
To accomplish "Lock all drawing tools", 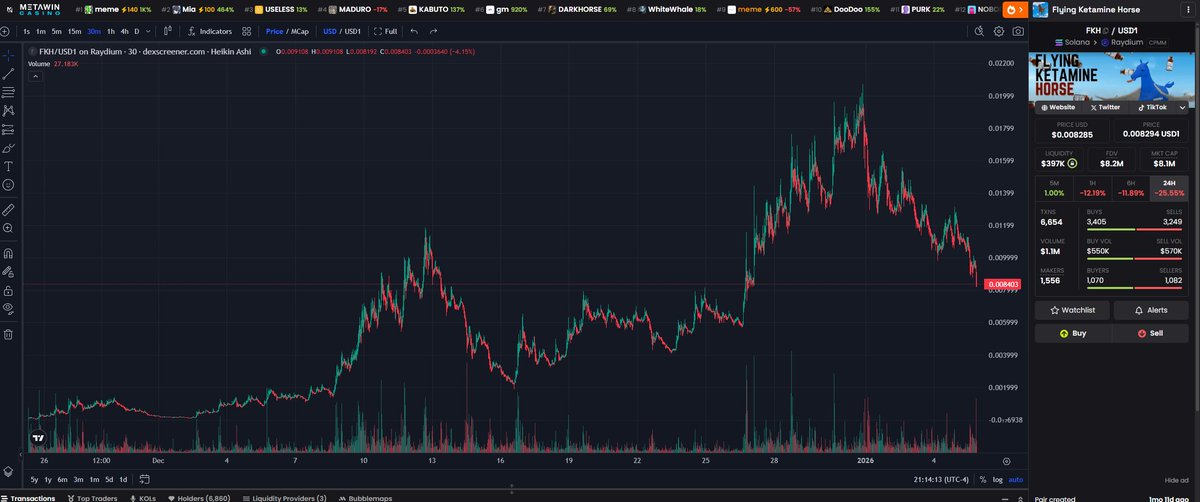I will 8,290.
